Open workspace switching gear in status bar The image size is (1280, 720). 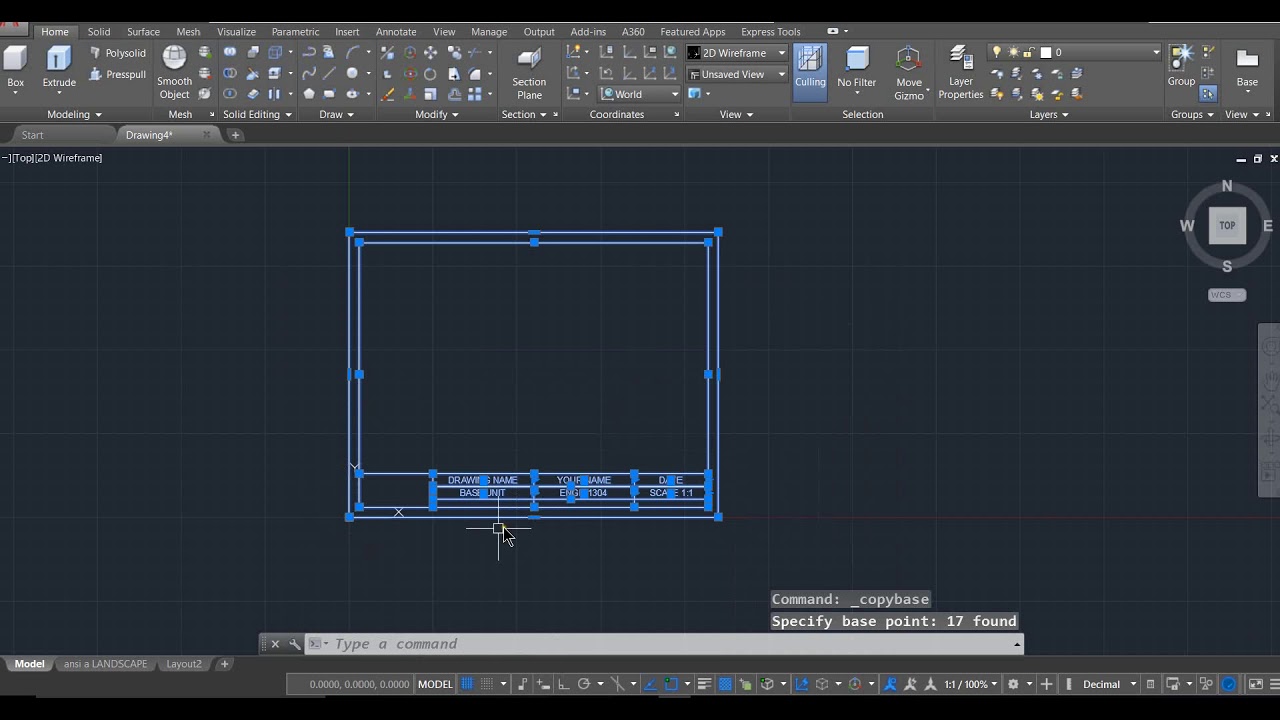[x=1013, y=684]
